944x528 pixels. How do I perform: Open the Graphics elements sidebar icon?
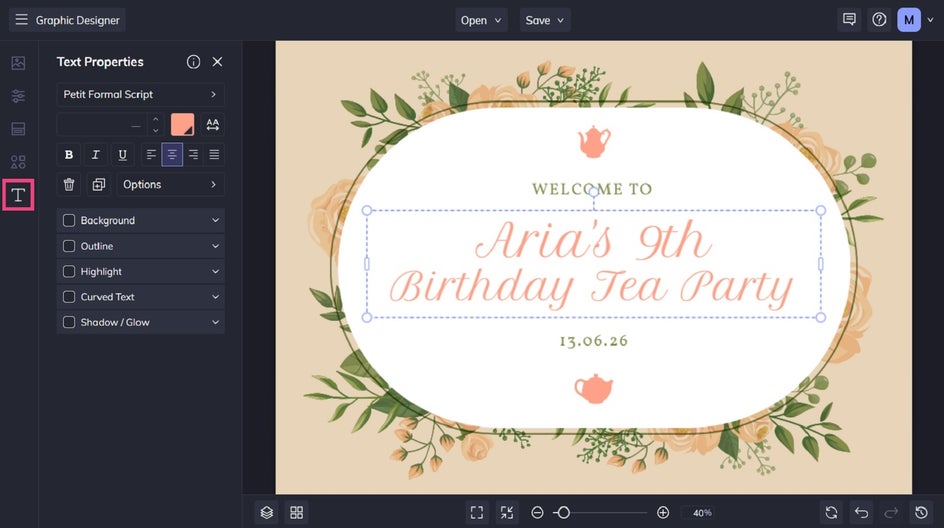18,162
